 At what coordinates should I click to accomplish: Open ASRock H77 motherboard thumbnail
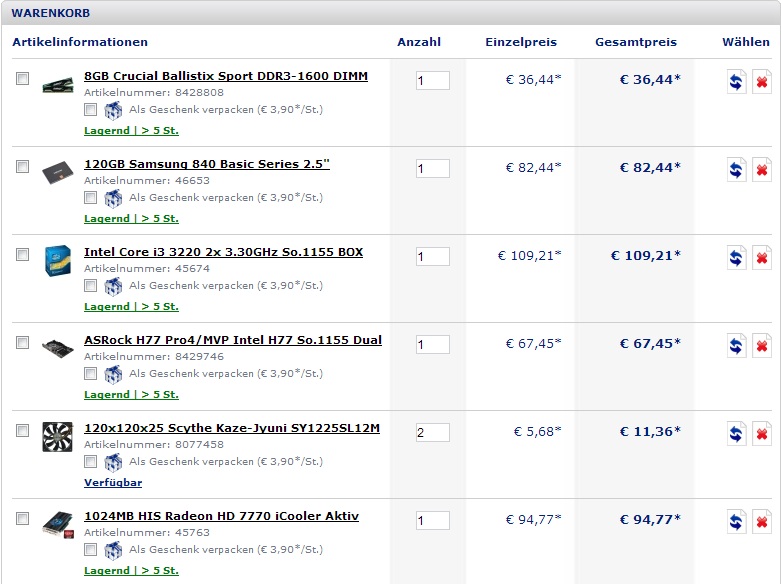coord(58,348)
